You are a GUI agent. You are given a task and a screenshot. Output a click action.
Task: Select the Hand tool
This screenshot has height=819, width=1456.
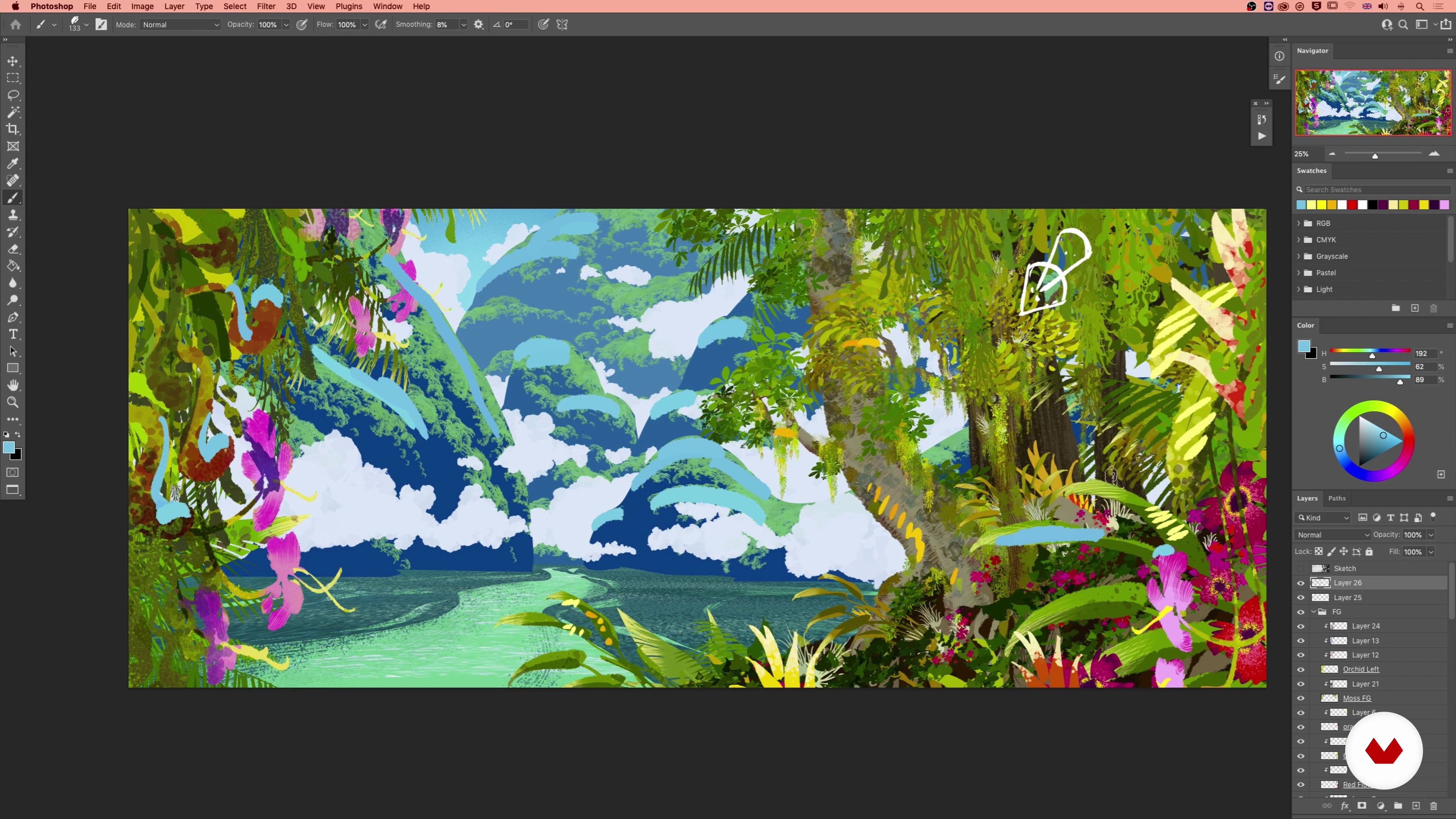13,386
